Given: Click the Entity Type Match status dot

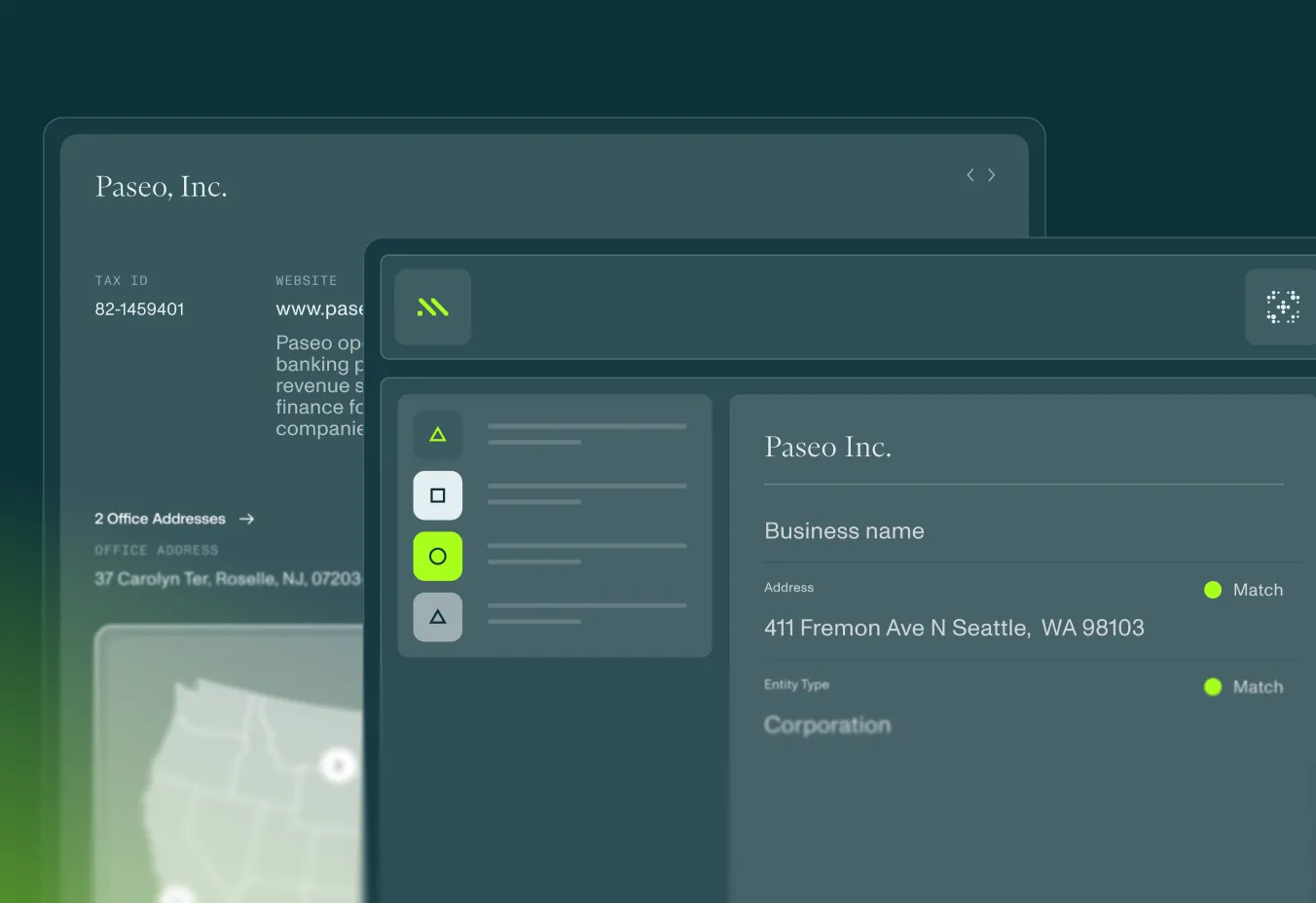Looking at the screenshot, I should [1213, 687].
